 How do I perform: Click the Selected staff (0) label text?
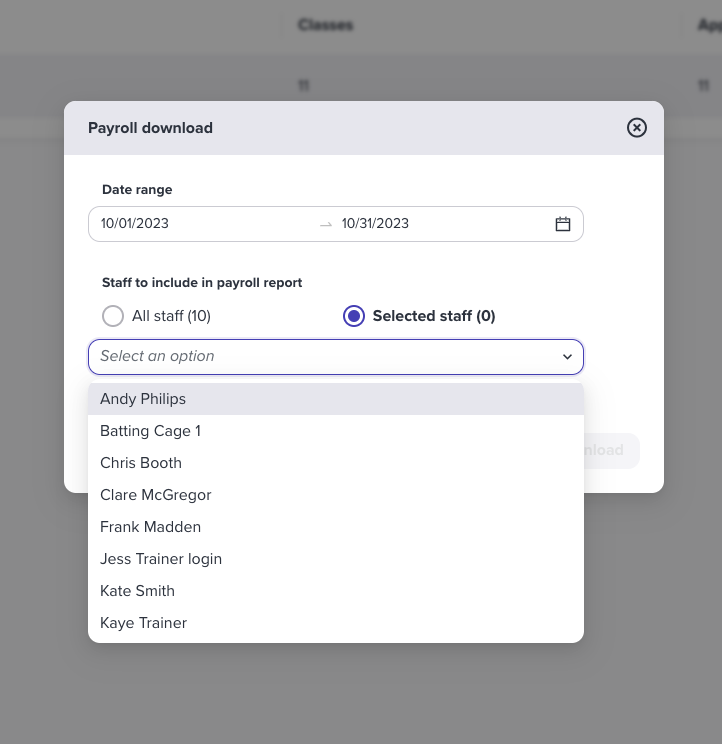tap(434, 316)
